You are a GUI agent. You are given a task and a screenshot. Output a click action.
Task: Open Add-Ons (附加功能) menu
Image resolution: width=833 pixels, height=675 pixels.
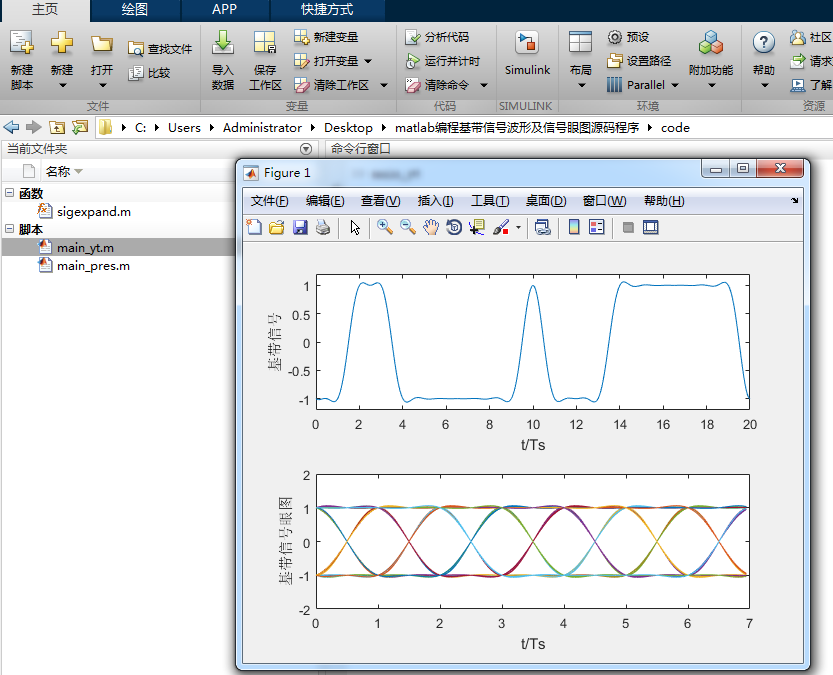point(711,59)
